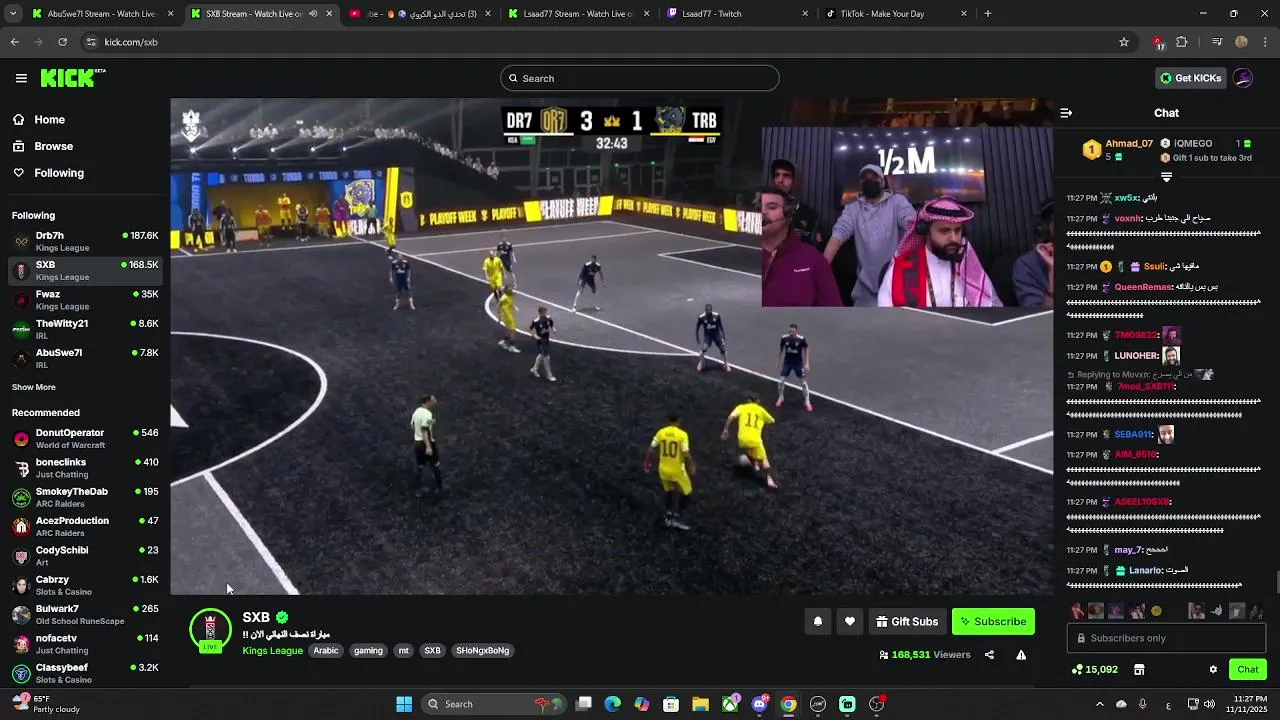Report the stream via warning icon
Viewport: 1280px width, 720px height.
1021,655
